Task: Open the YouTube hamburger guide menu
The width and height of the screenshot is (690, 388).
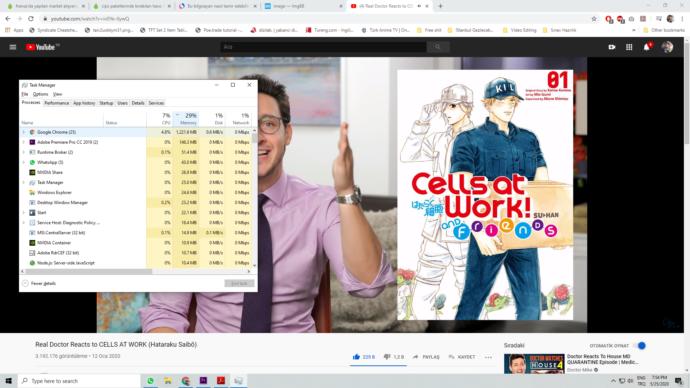Action: [13, 47]
